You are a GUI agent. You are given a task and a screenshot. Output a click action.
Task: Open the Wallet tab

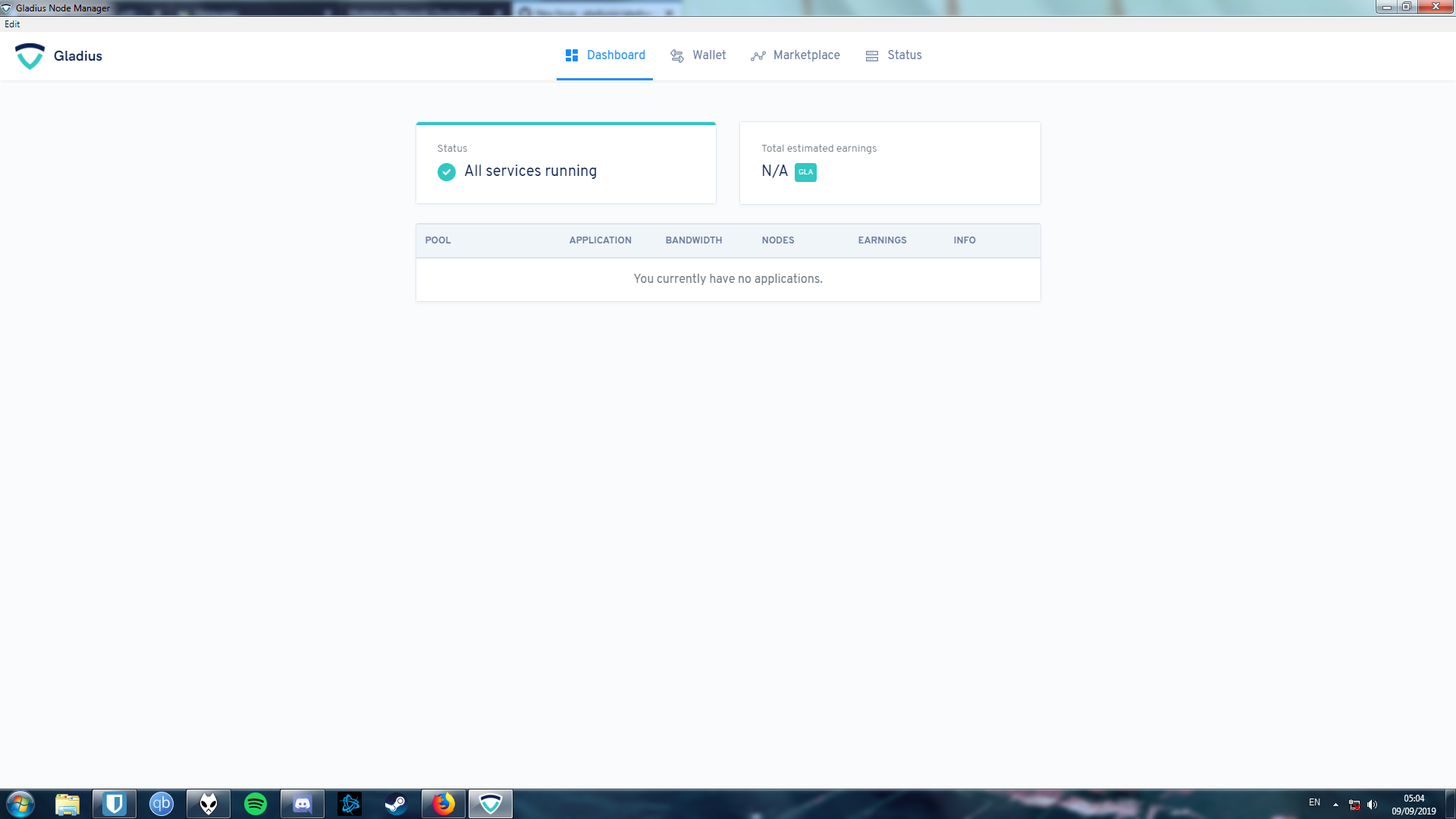698,55
